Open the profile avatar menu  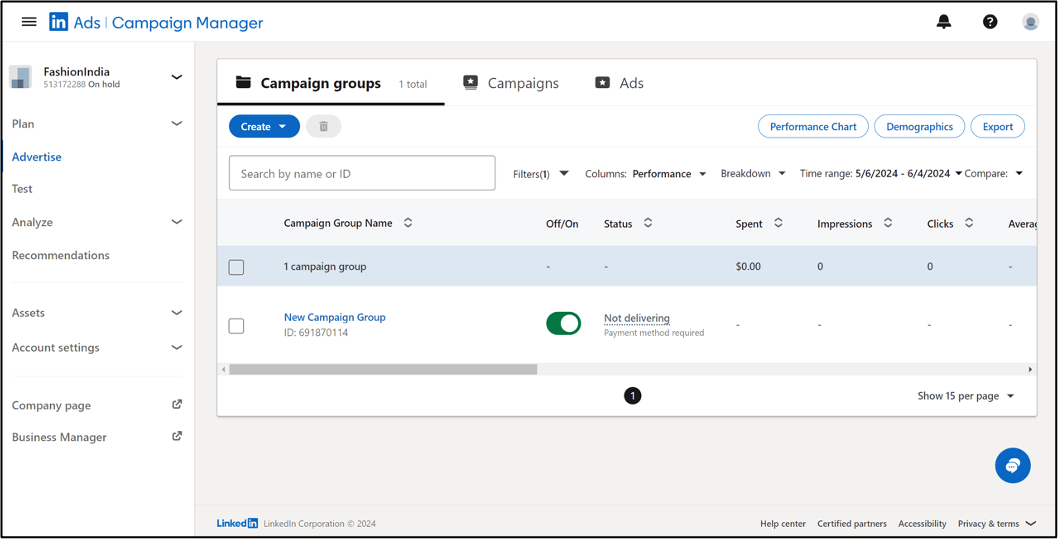pos(1033,22)
